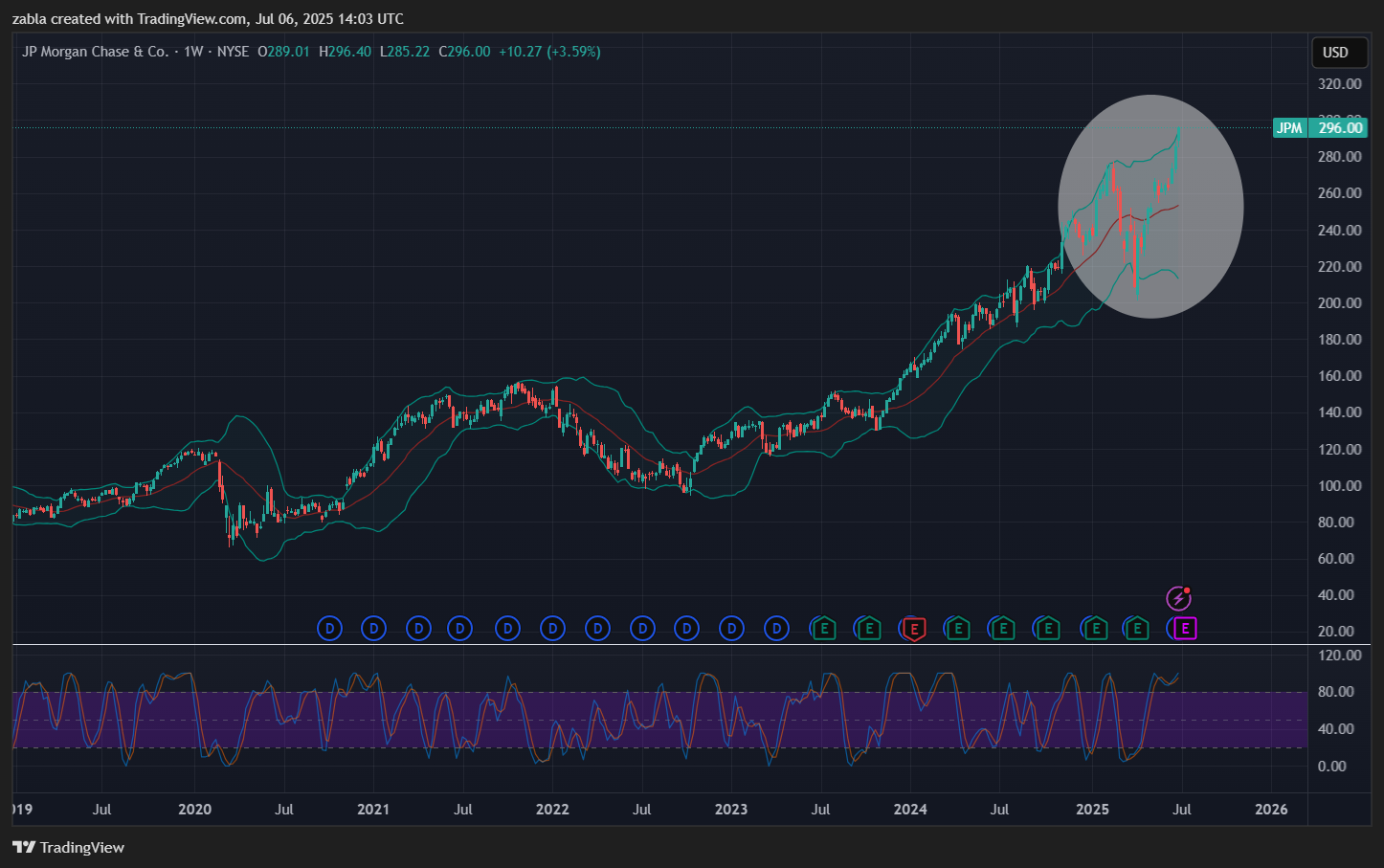Click the 296.00 current price label
This screenshot has height=868, width=1384.
pos(1339,128)
